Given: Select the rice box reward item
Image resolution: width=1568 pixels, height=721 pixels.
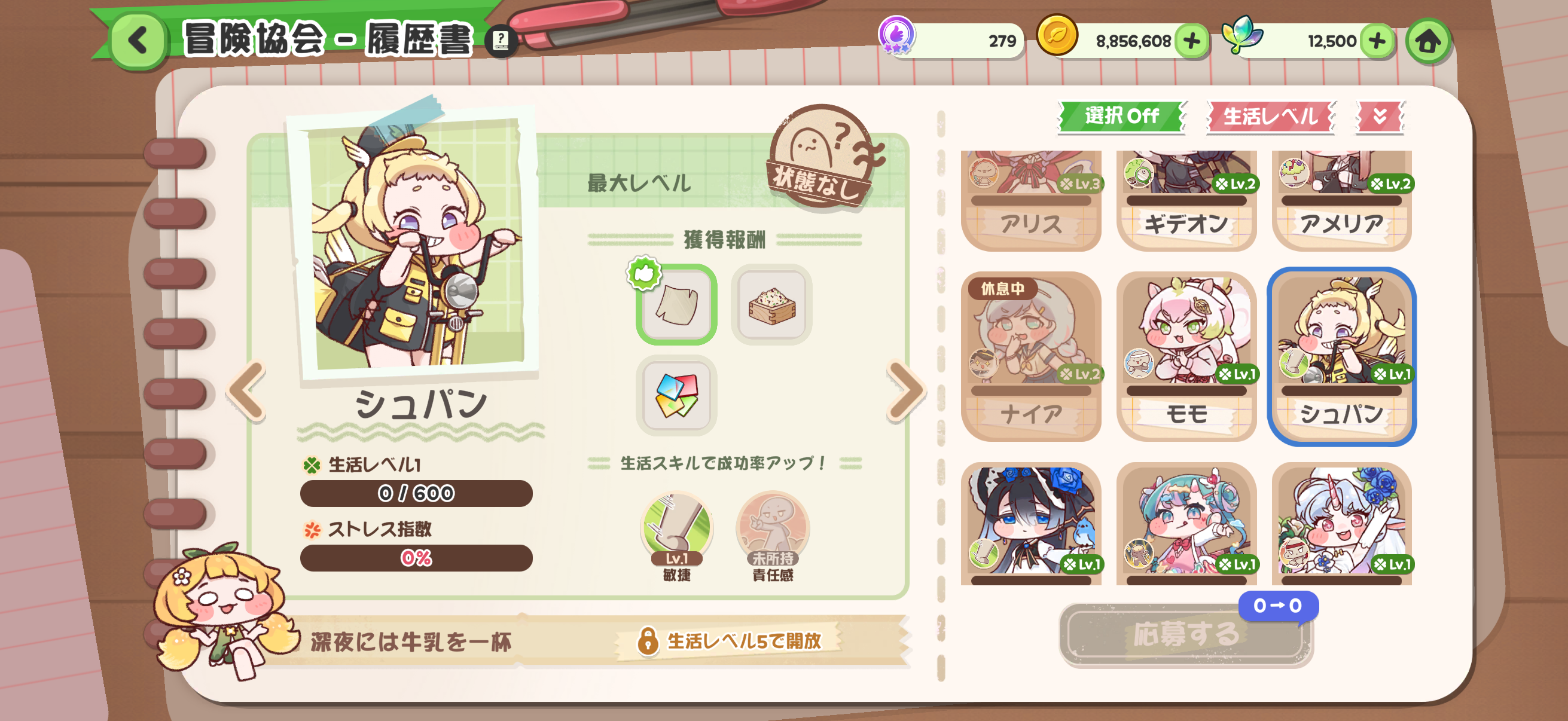Looking at the screenshot, I should tap(771, 304).
